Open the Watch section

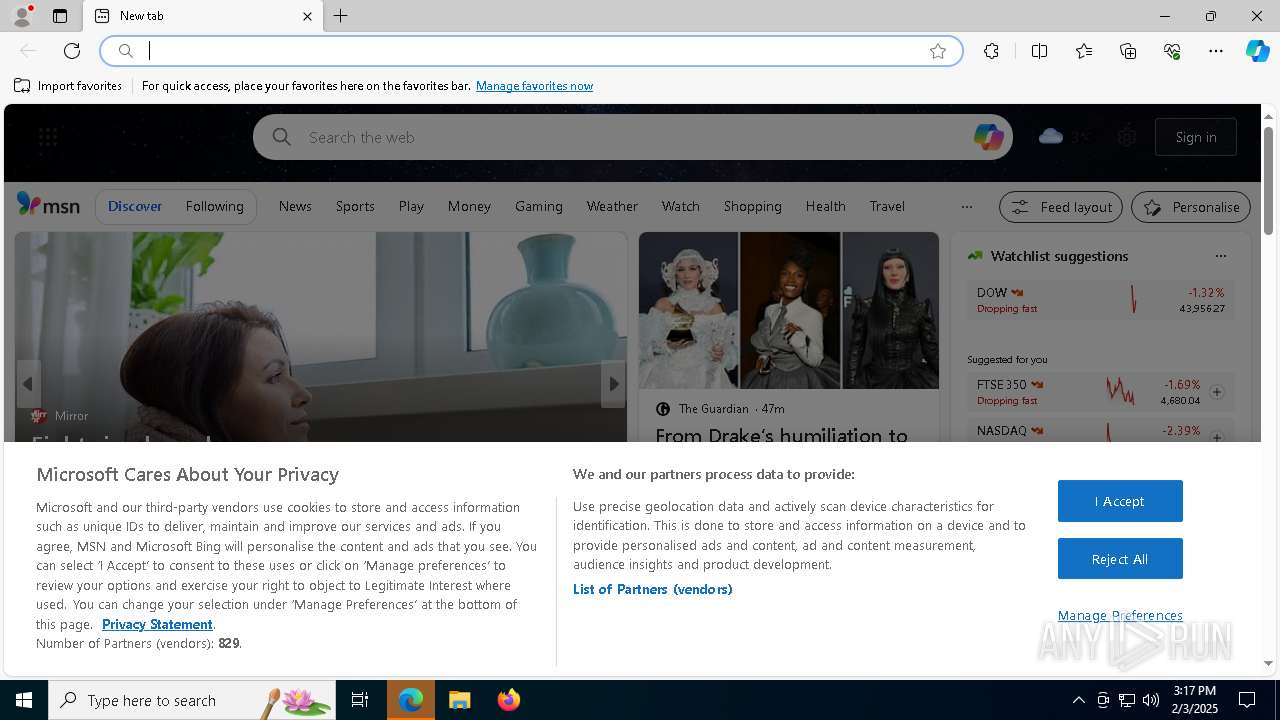tap(681, 206)
